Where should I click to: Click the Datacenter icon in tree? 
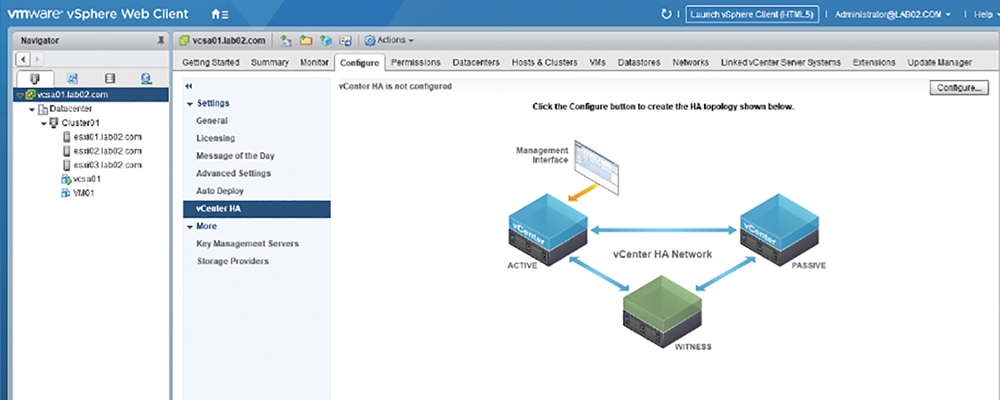coord(43,109)
